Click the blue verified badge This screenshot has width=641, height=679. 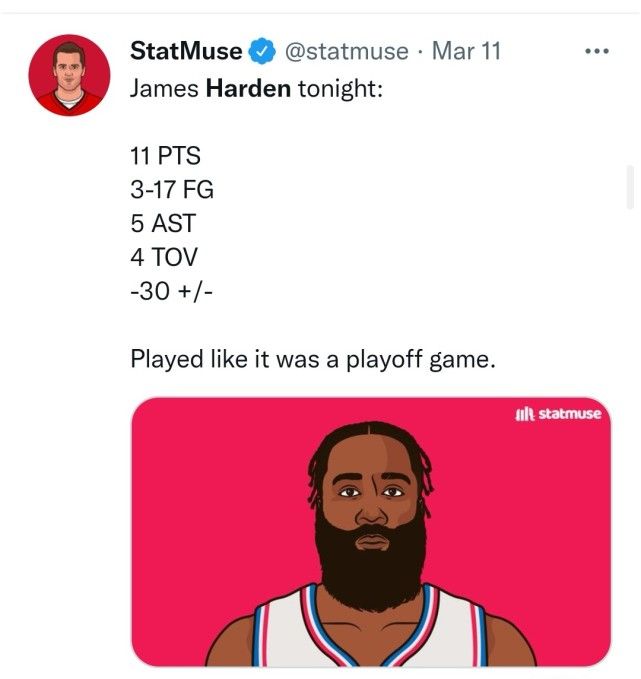[x=261, y=50]
